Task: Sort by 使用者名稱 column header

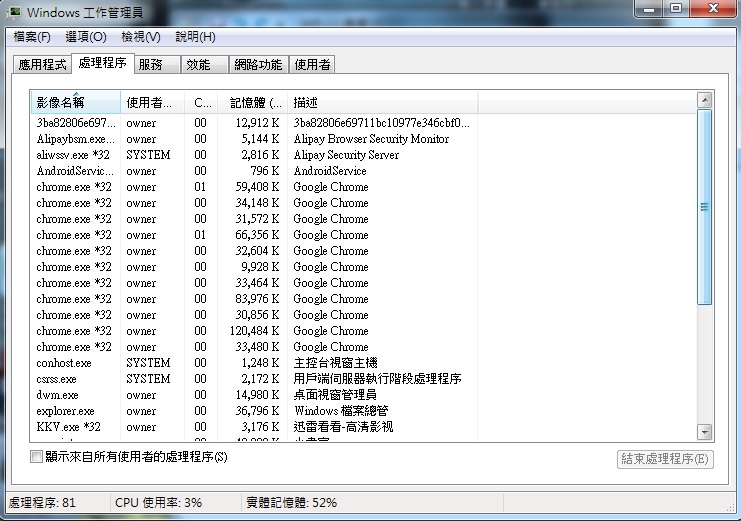Action: click(153, 103)
